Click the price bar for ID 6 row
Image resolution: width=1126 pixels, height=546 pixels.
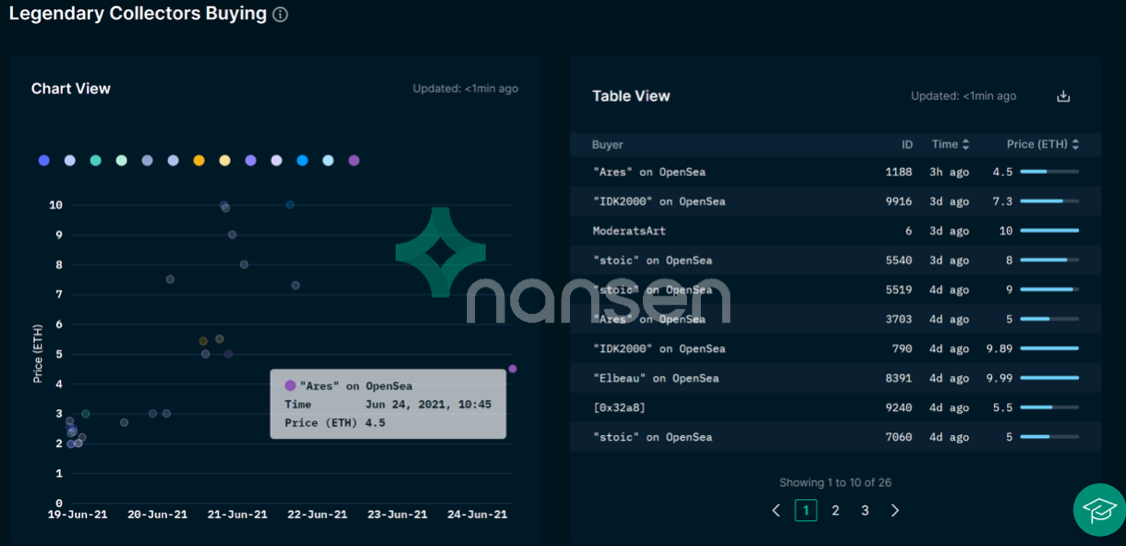1049,231
